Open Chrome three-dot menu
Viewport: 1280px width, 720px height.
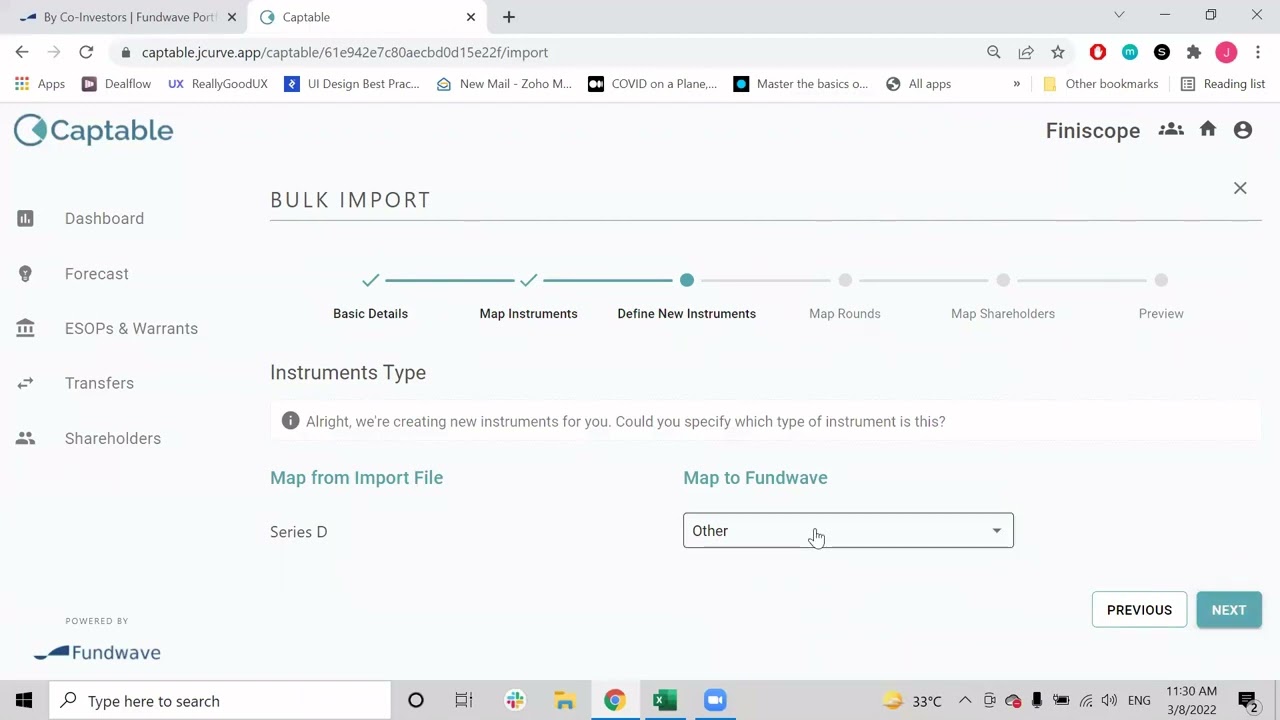click(1258, 52)
